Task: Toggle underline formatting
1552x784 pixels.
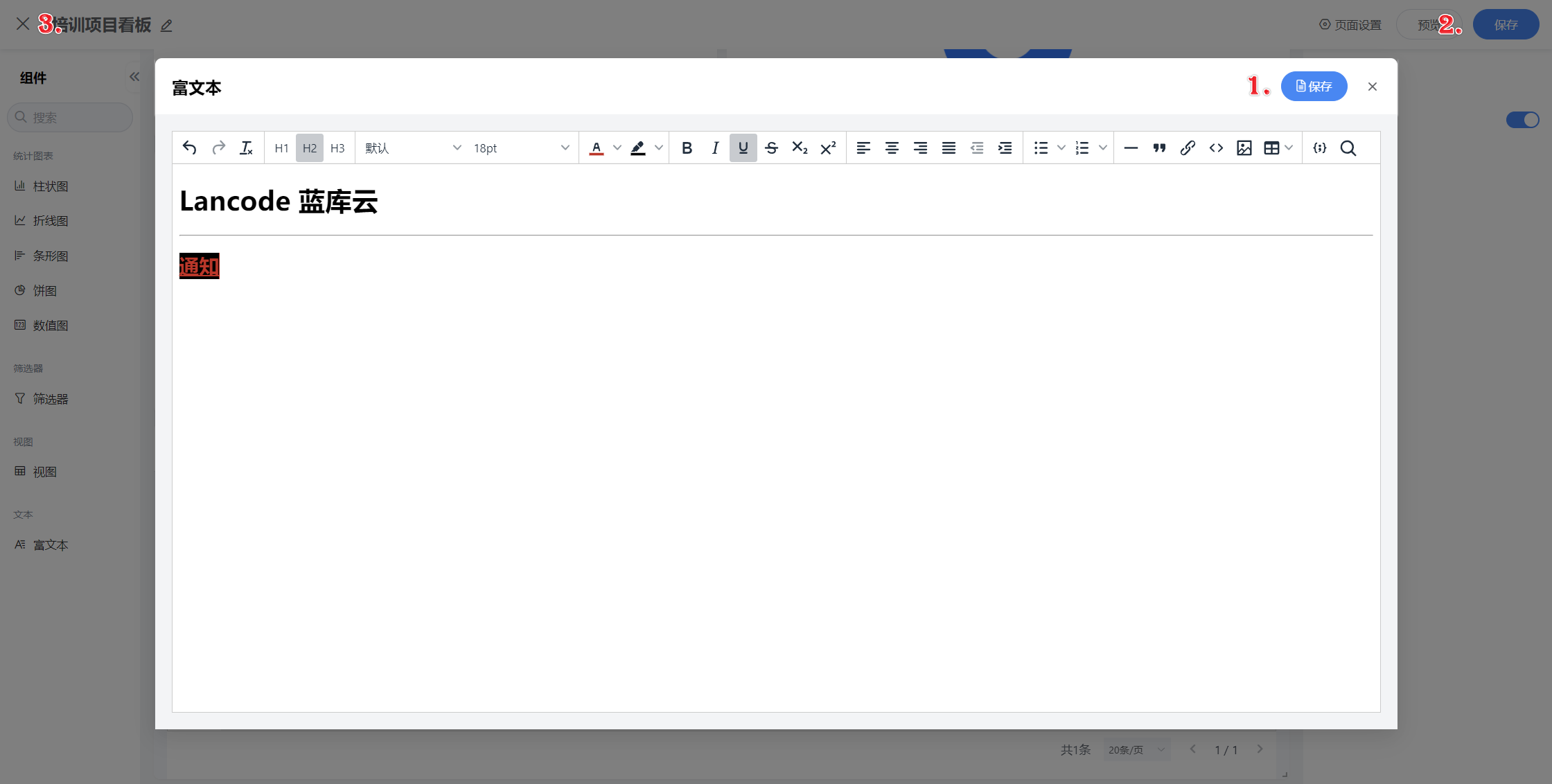Action: pyautogui.click(x=743, y=148)
